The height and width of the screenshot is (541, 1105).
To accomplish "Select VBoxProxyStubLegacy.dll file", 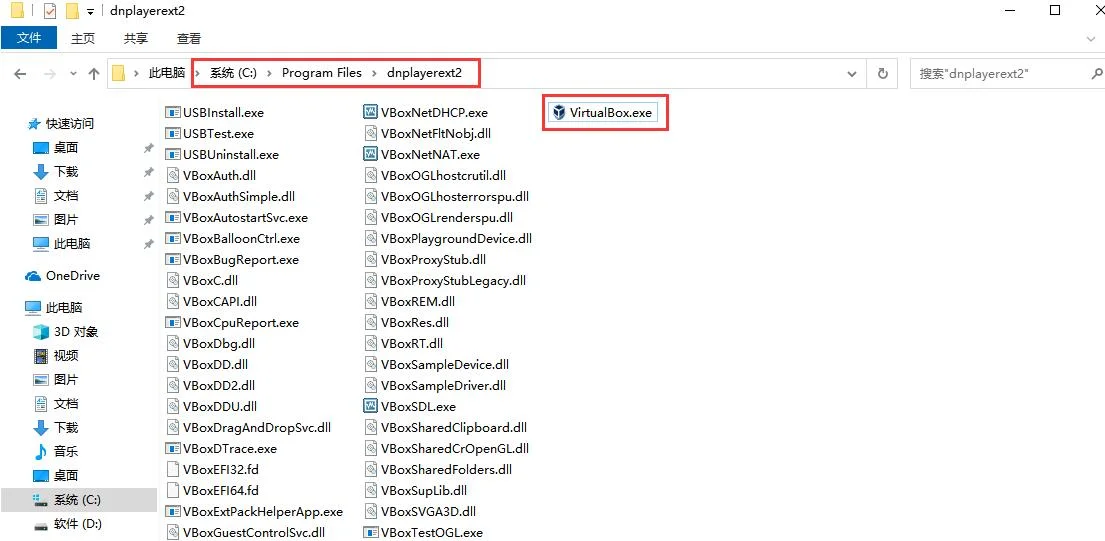I will [x=445, y=280].
